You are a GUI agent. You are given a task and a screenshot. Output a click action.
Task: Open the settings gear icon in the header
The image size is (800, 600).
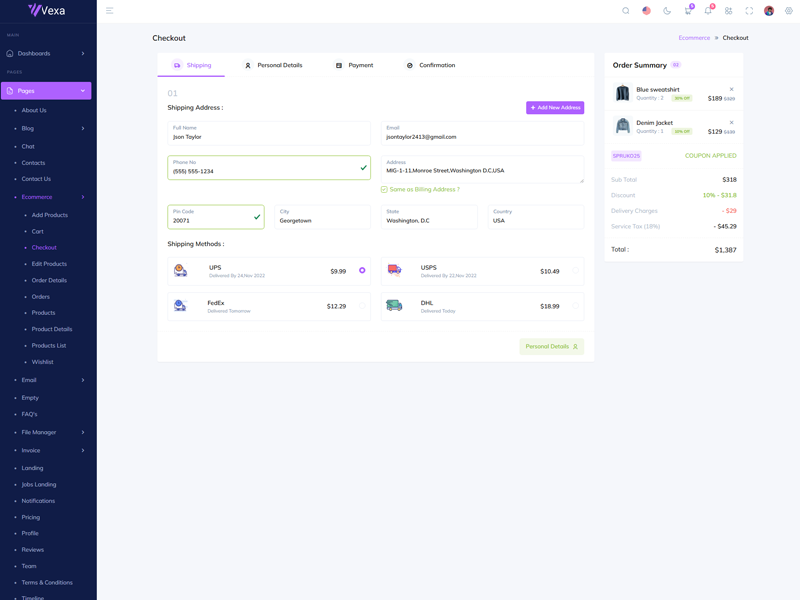(x=789, y=11)
